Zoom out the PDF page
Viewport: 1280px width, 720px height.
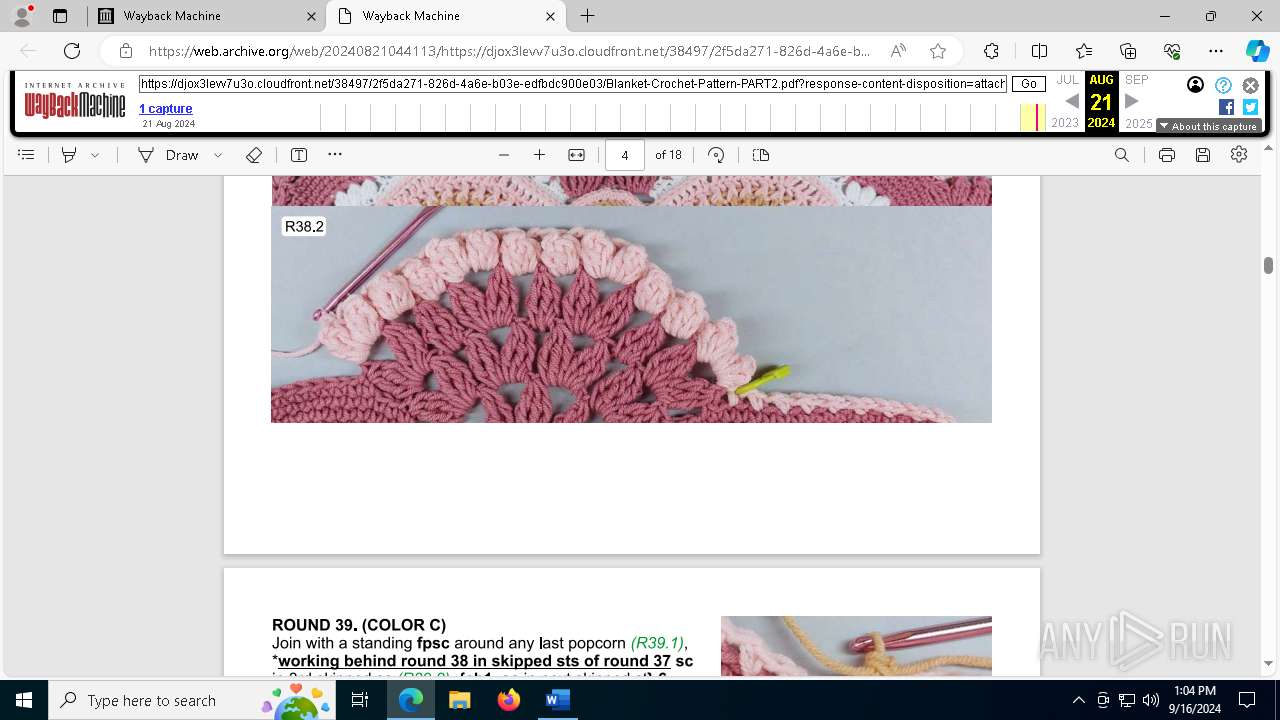[x=504, y=155]
